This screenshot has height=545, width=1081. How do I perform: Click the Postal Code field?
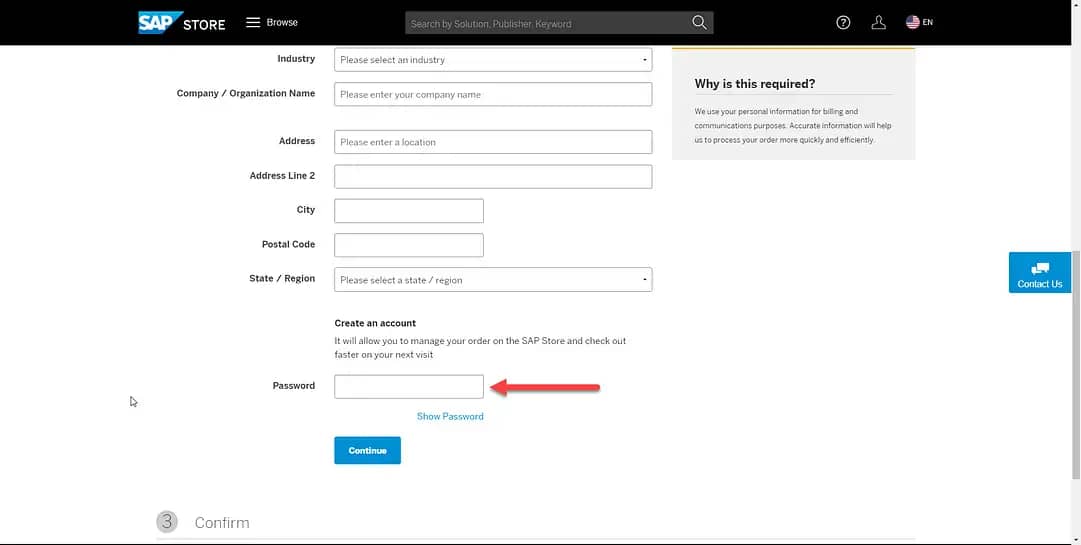pos(409,245)
